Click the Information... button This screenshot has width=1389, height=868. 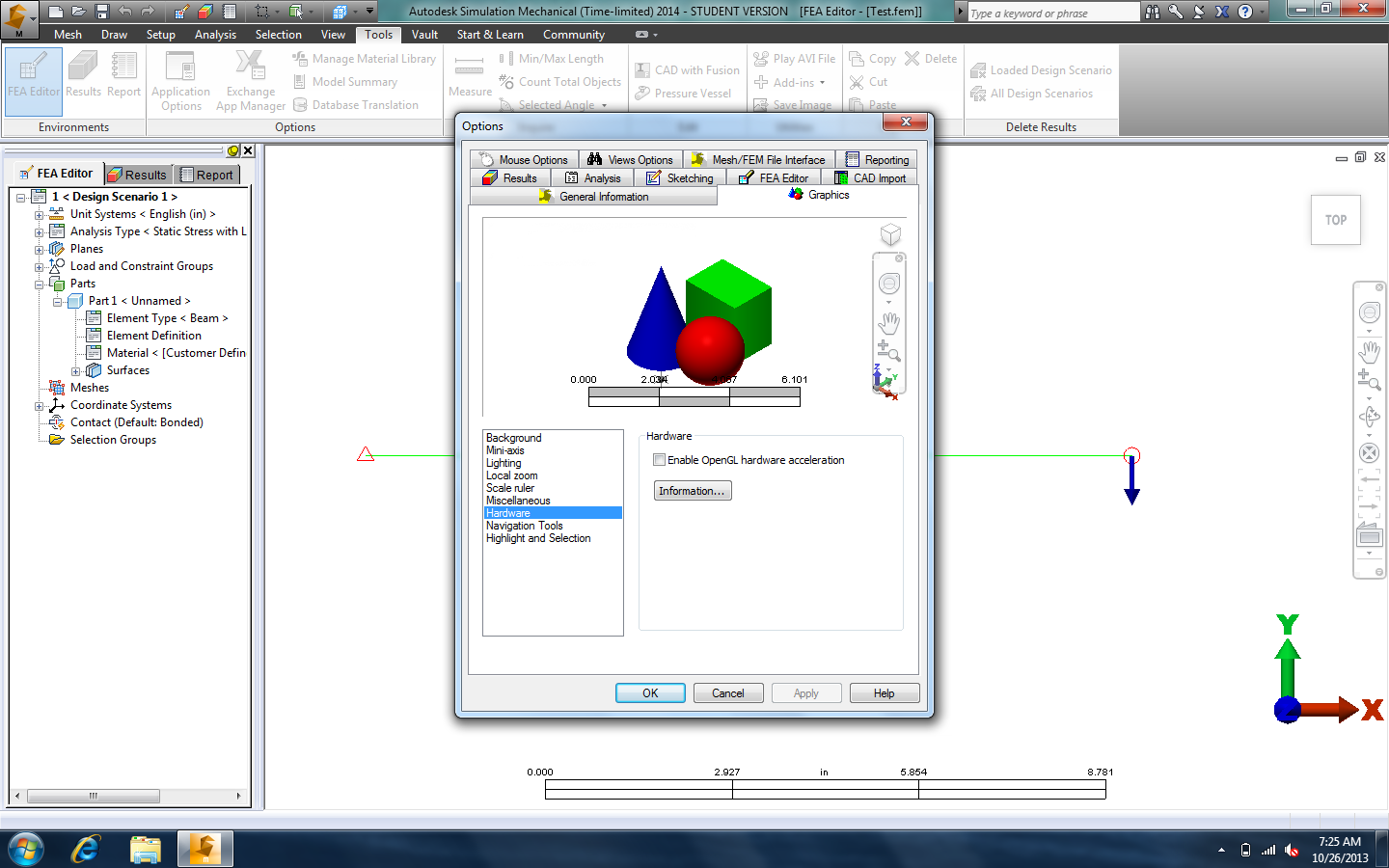coord(693,491)
